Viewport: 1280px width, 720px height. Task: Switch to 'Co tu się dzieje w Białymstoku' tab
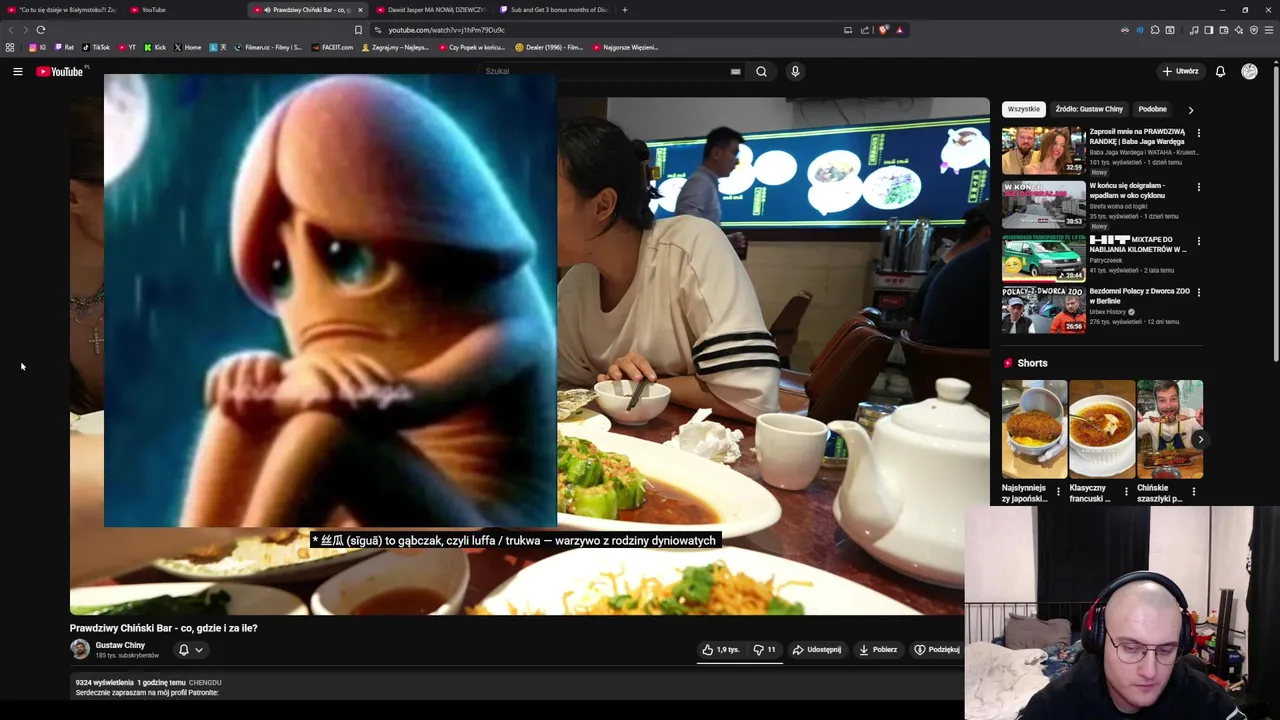(62, 10)
